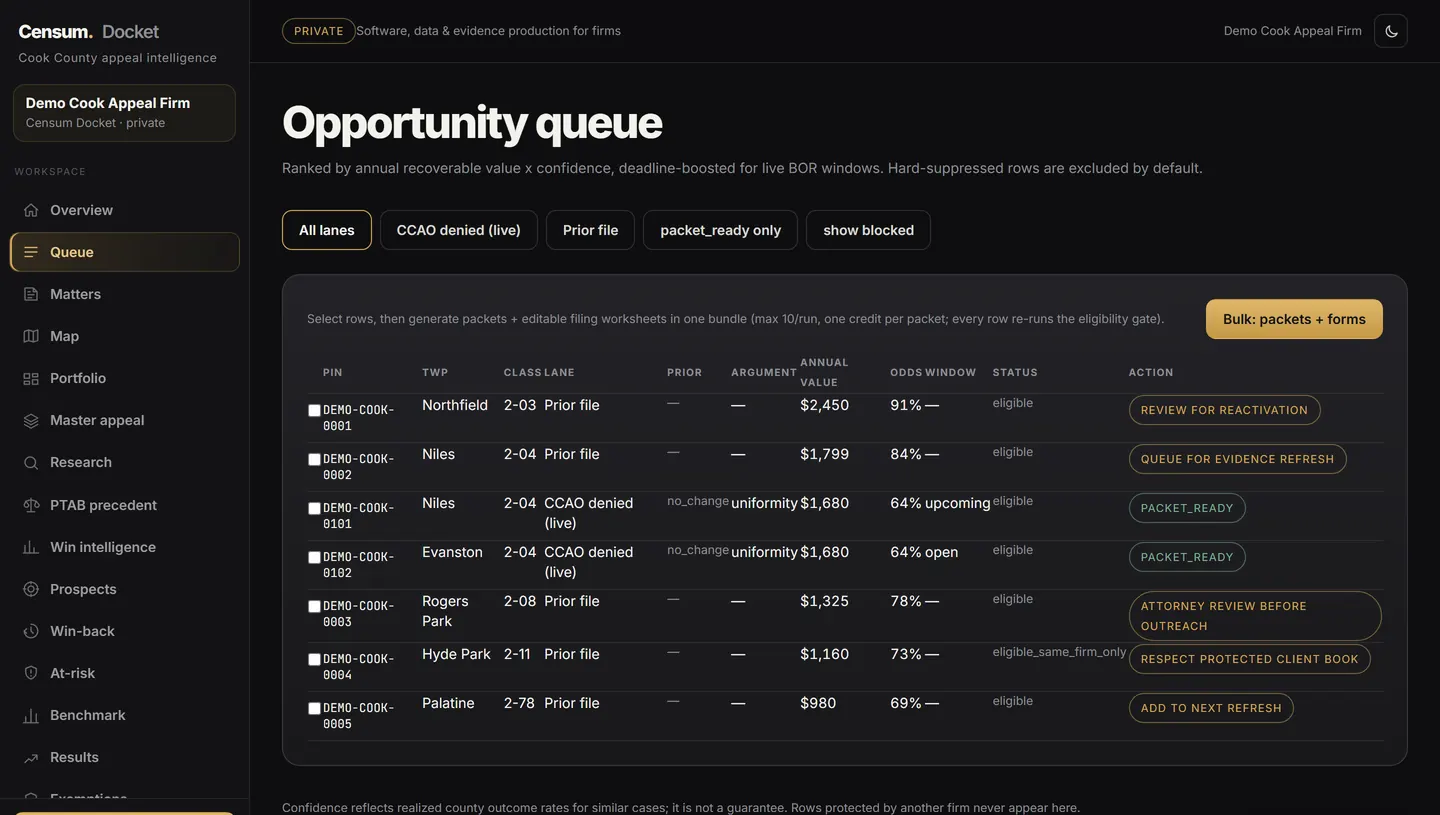Click the Censum Docket logo

(x=89, y=32)
